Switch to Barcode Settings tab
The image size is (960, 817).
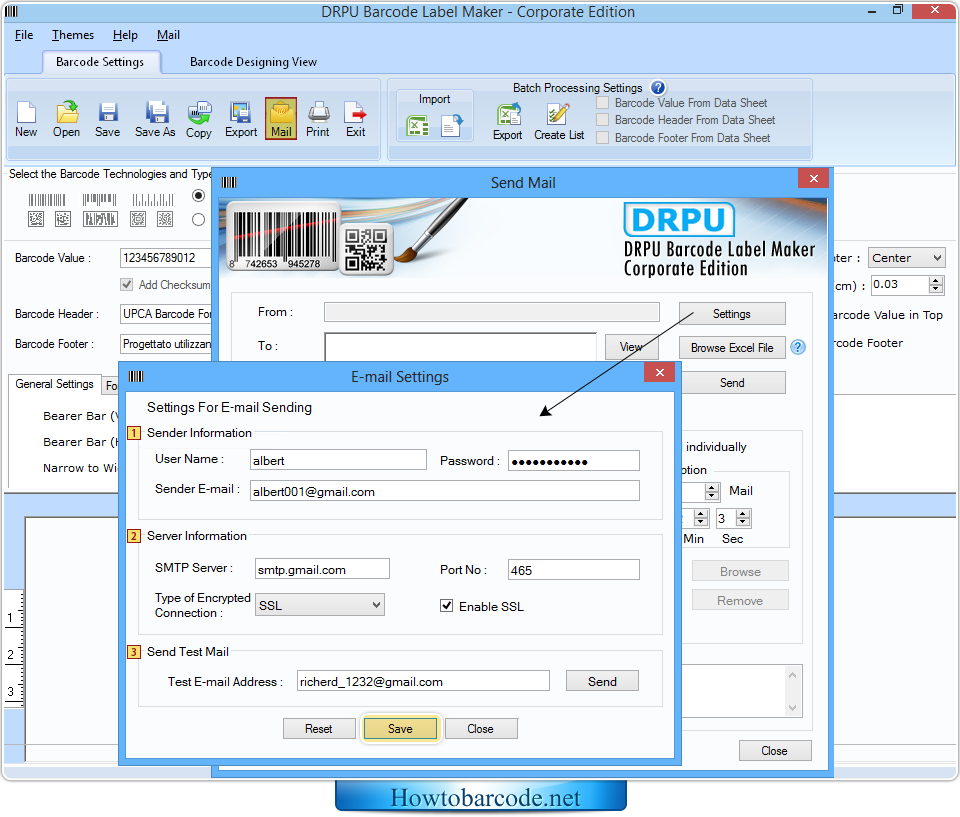[x=100, y=62]
